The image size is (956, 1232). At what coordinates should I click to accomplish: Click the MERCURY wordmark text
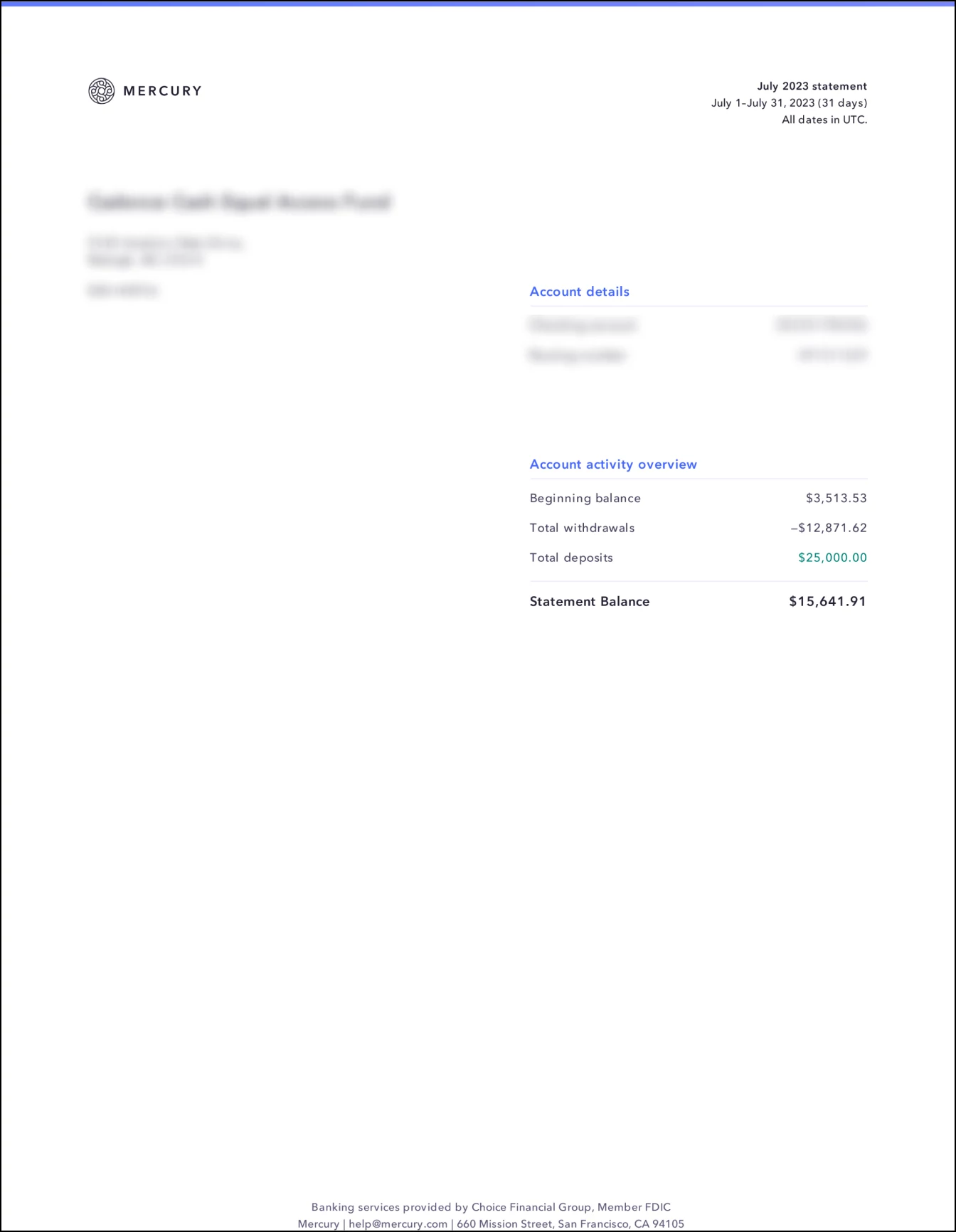click(x=162, y=91)
